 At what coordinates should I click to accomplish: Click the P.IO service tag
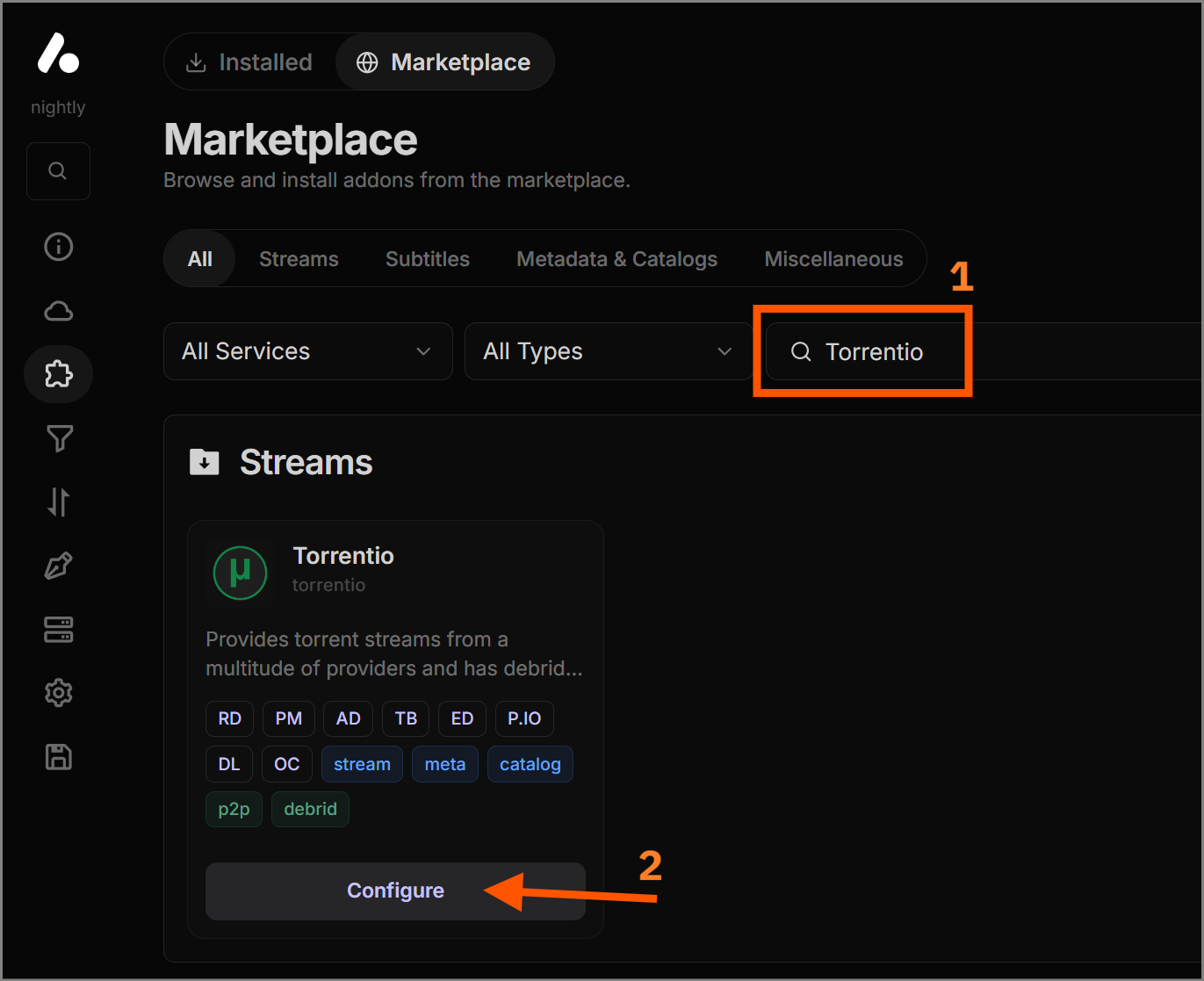[x=524, y=718]
